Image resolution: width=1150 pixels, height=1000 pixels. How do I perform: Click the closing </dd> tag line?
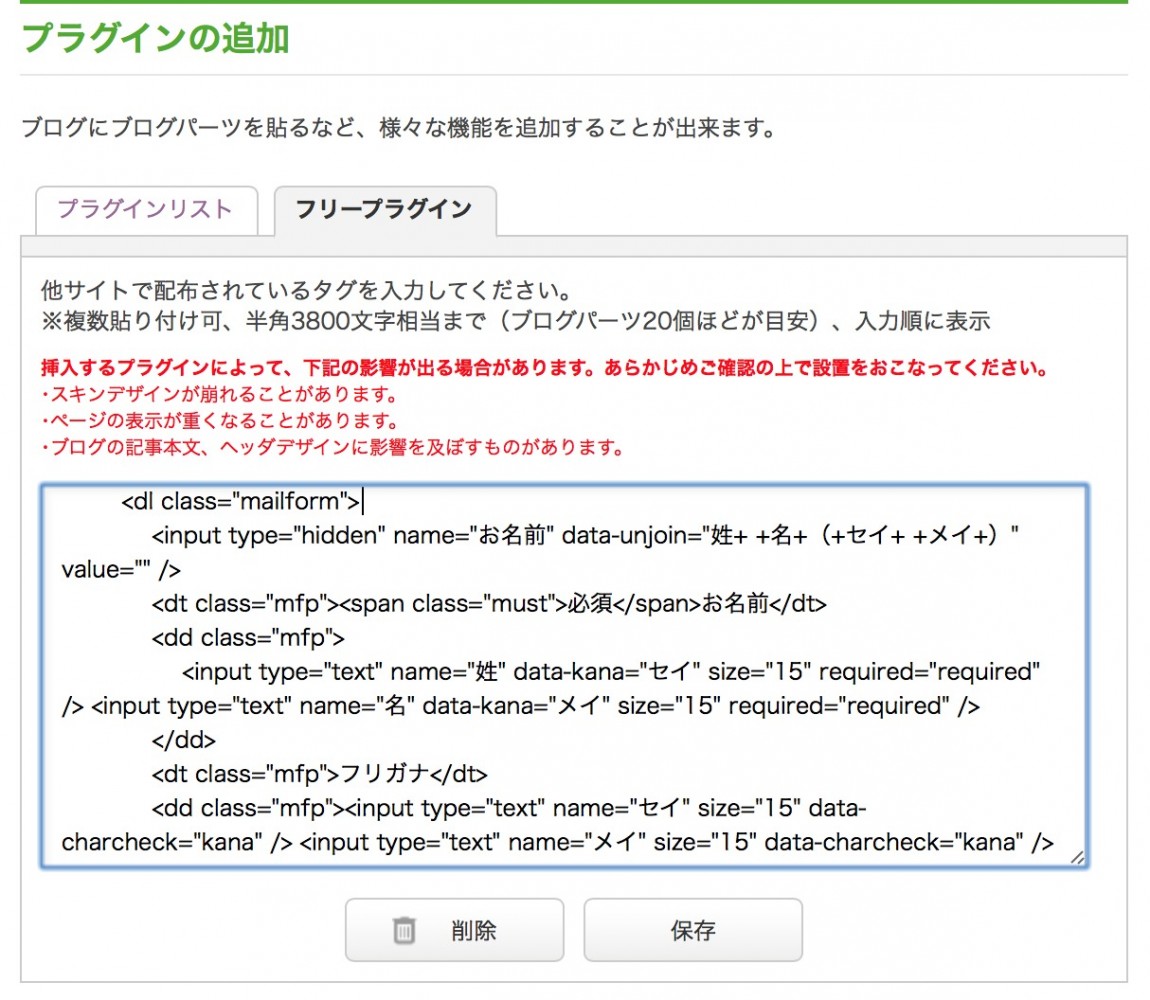(x=183, y=740)
